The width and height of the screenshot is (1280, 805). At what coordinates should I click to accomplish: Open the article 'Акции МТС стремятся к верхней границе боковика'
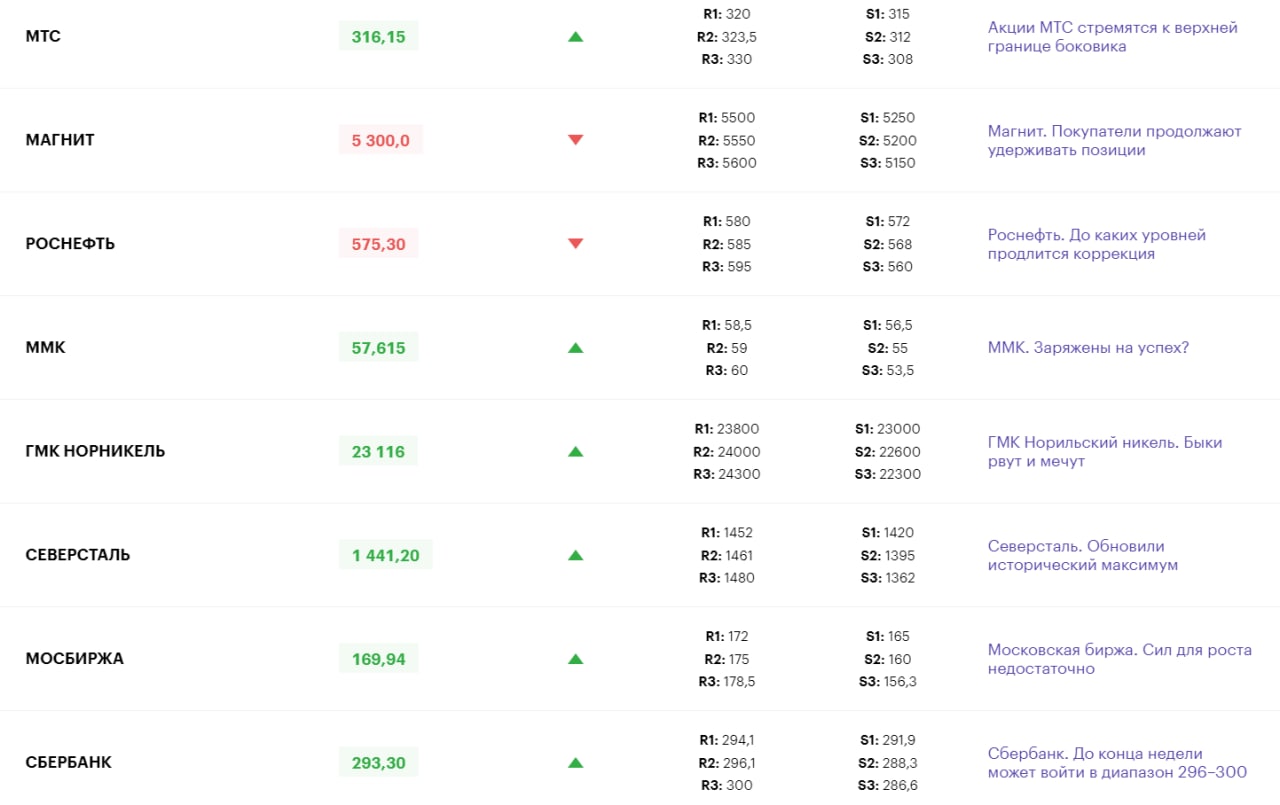pos(1112,37)
